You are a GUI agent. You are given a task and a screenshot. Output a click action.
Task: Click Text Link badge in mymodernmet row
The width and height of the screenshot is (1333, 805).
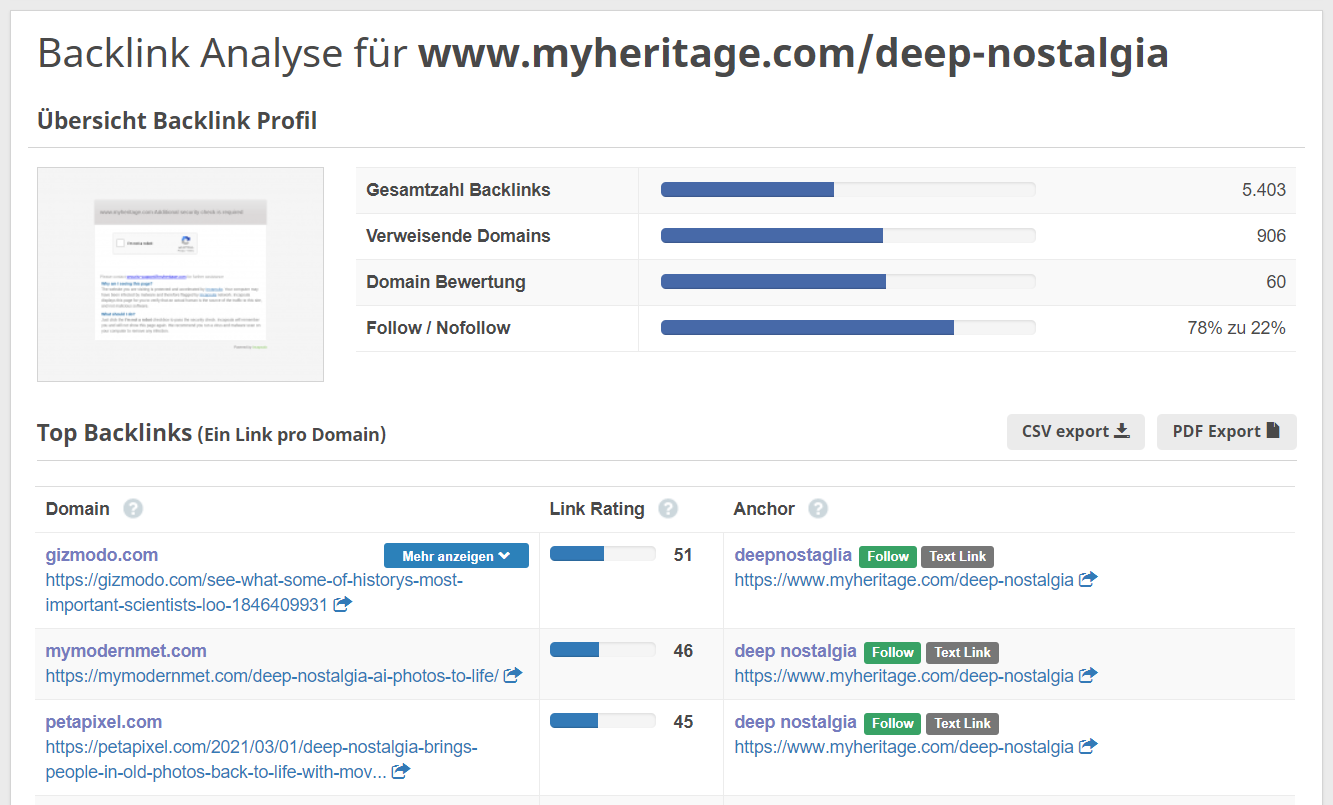click(963, 652)
